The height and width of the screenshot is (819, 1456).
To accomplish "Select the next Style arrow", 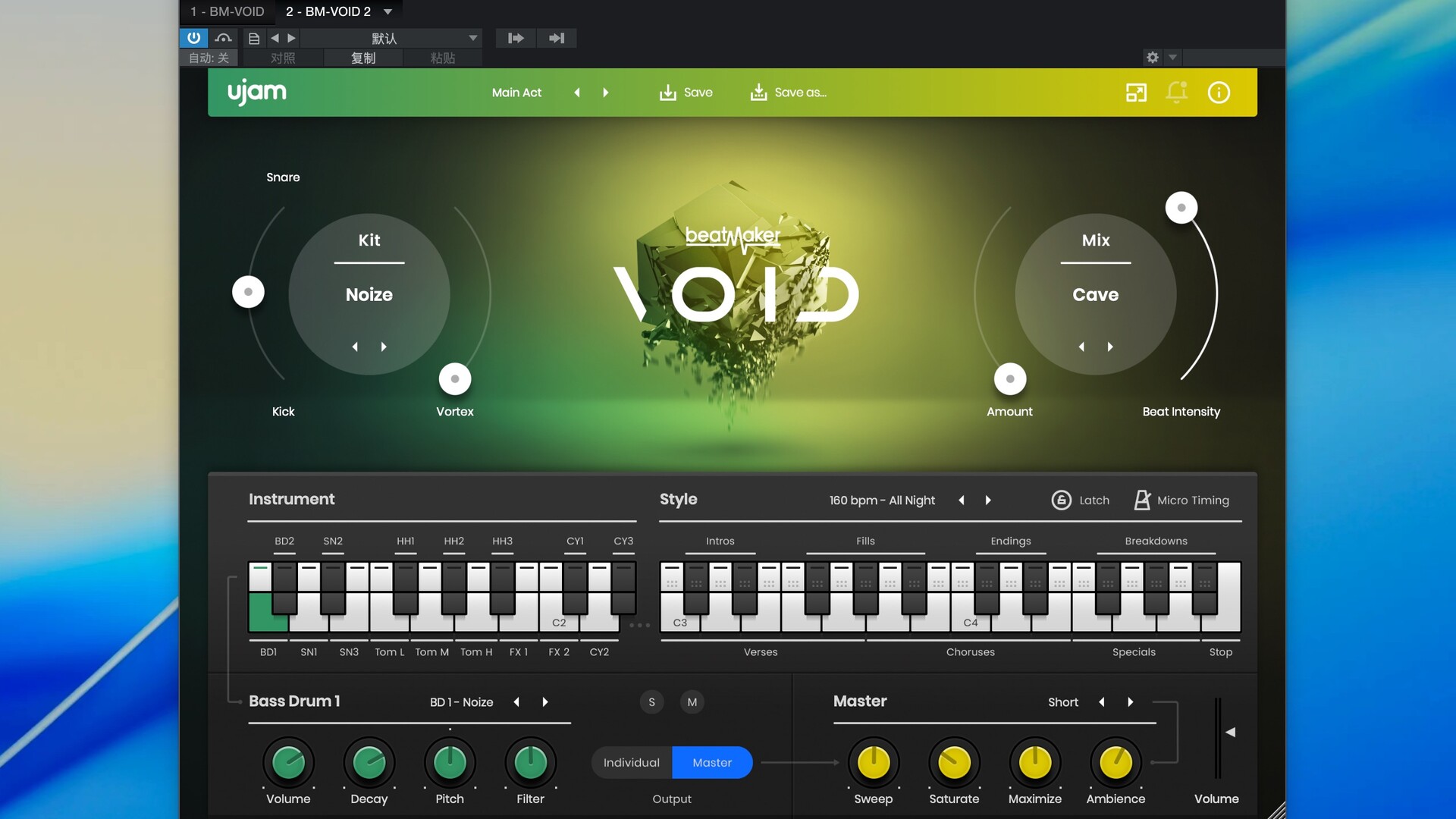I will [x=988, y=500].
